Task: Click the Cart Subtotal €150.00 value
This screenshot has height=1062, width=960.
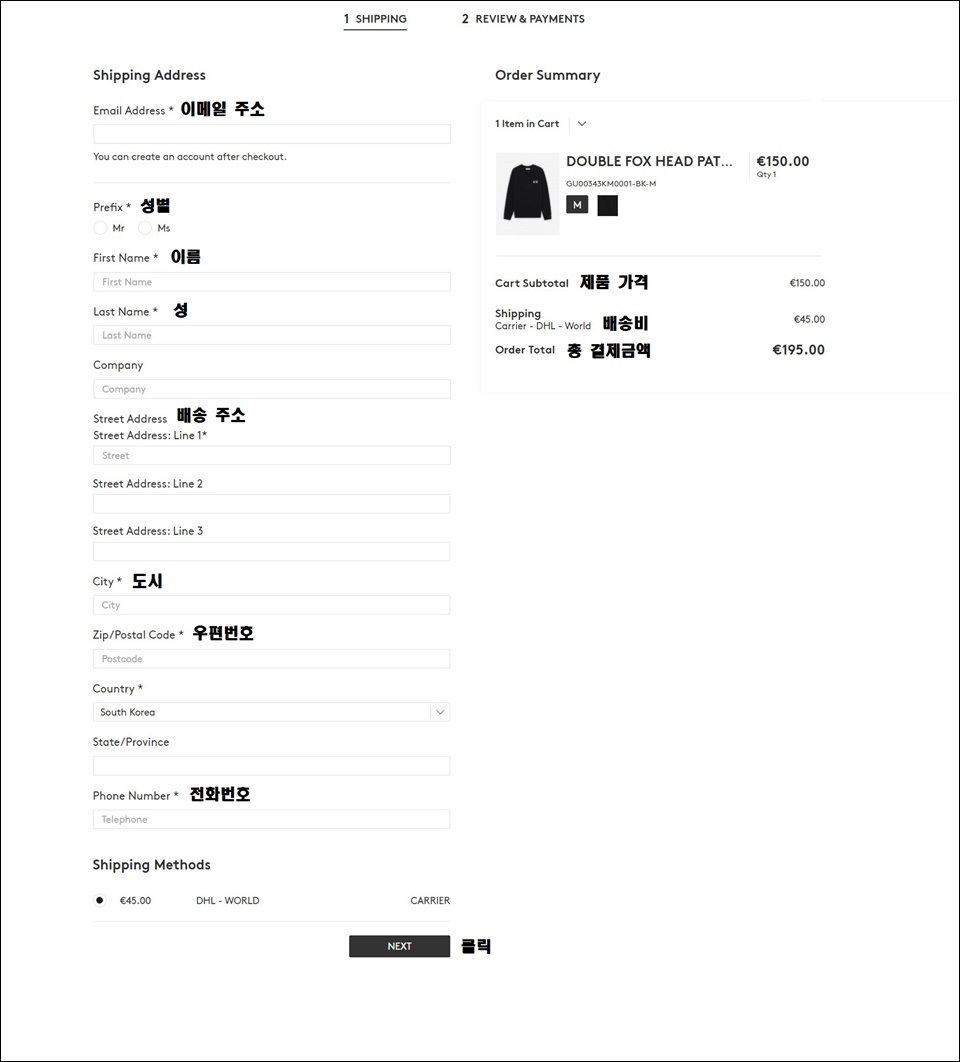Action: click(x=808, y=283)
